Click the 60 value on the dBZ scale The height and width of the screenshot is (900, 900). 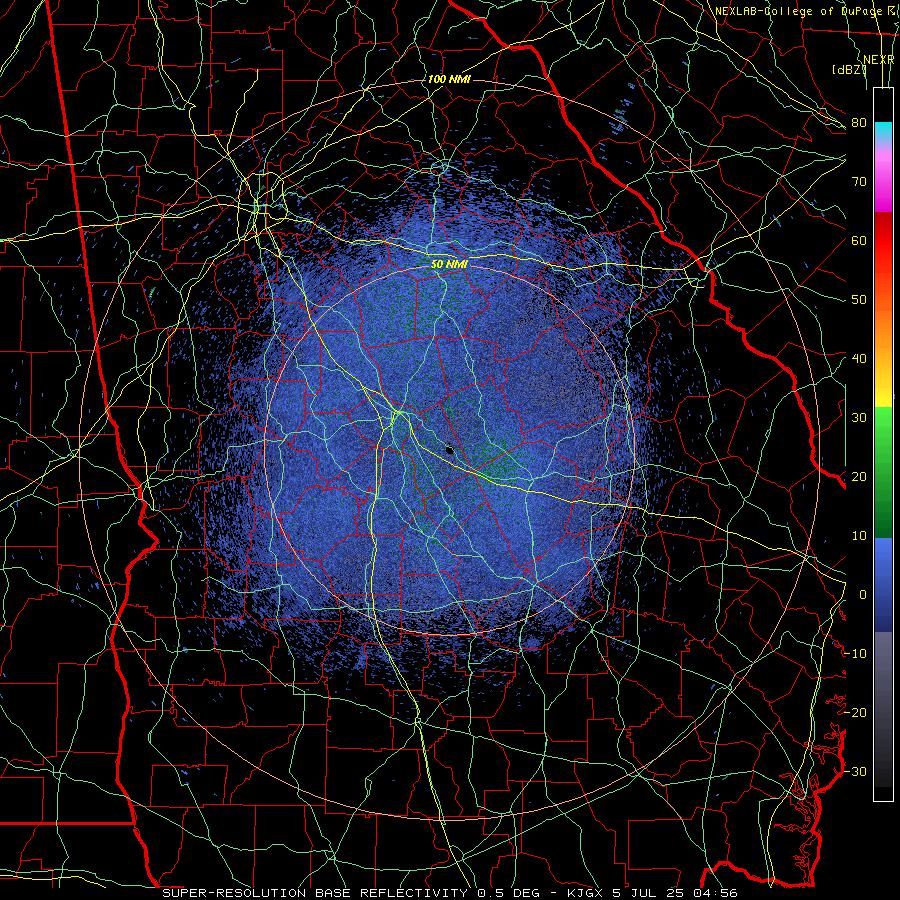click(x=859, y=241)
